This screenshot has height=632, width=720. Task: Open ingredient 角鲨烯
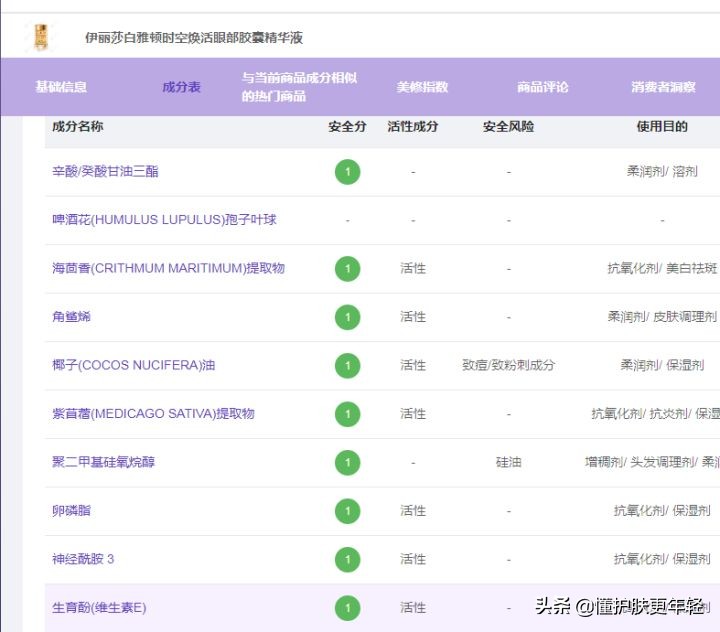(x=71, y=317)
